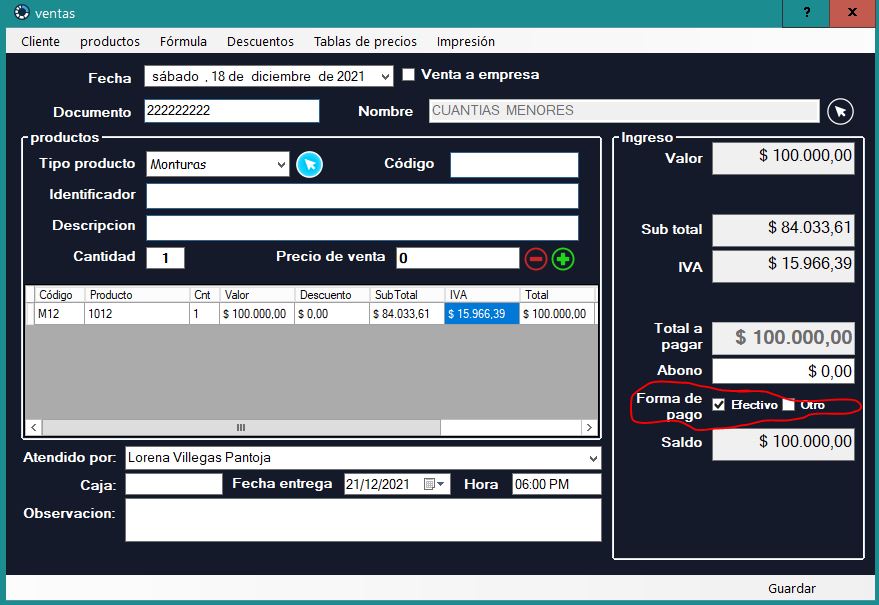This screenshot has height=605, width=879.
Task: Click the ventas app icon in title bar
Action: point(21,12)
